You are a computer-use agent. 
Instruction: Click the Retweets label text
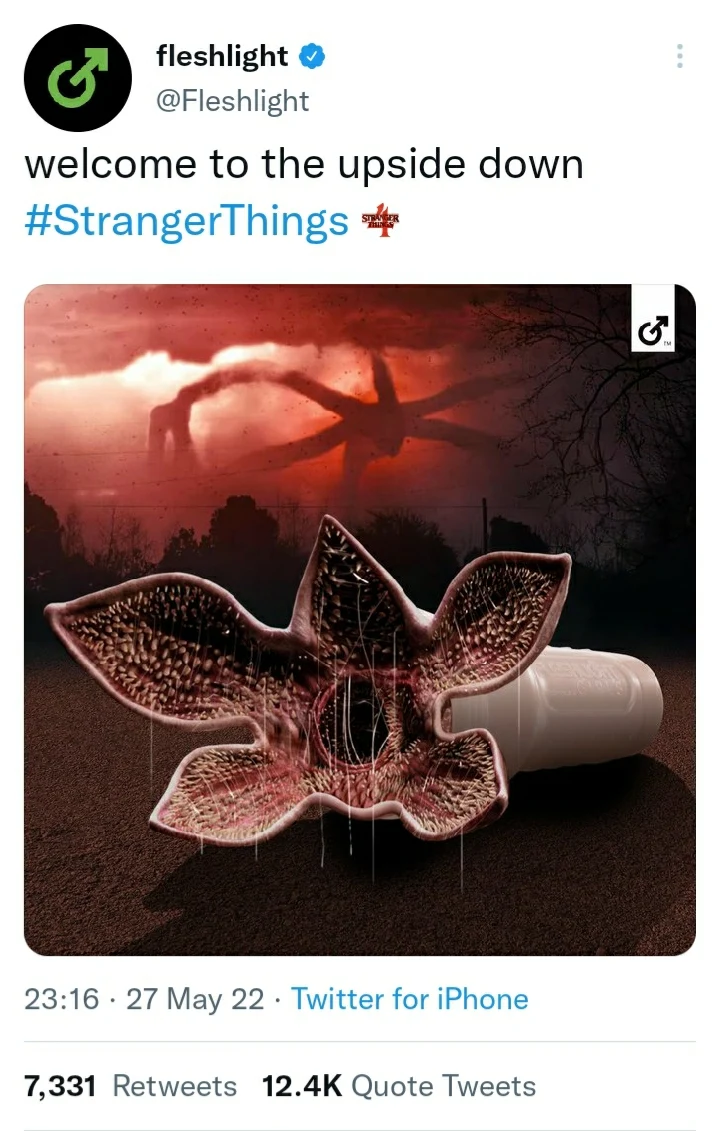[x=175, y=1086]
